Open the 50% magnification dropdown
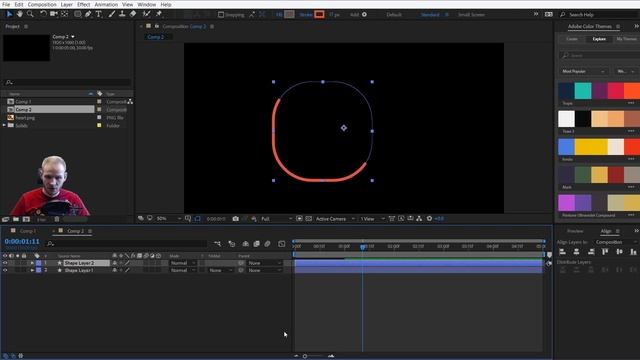 169,219
